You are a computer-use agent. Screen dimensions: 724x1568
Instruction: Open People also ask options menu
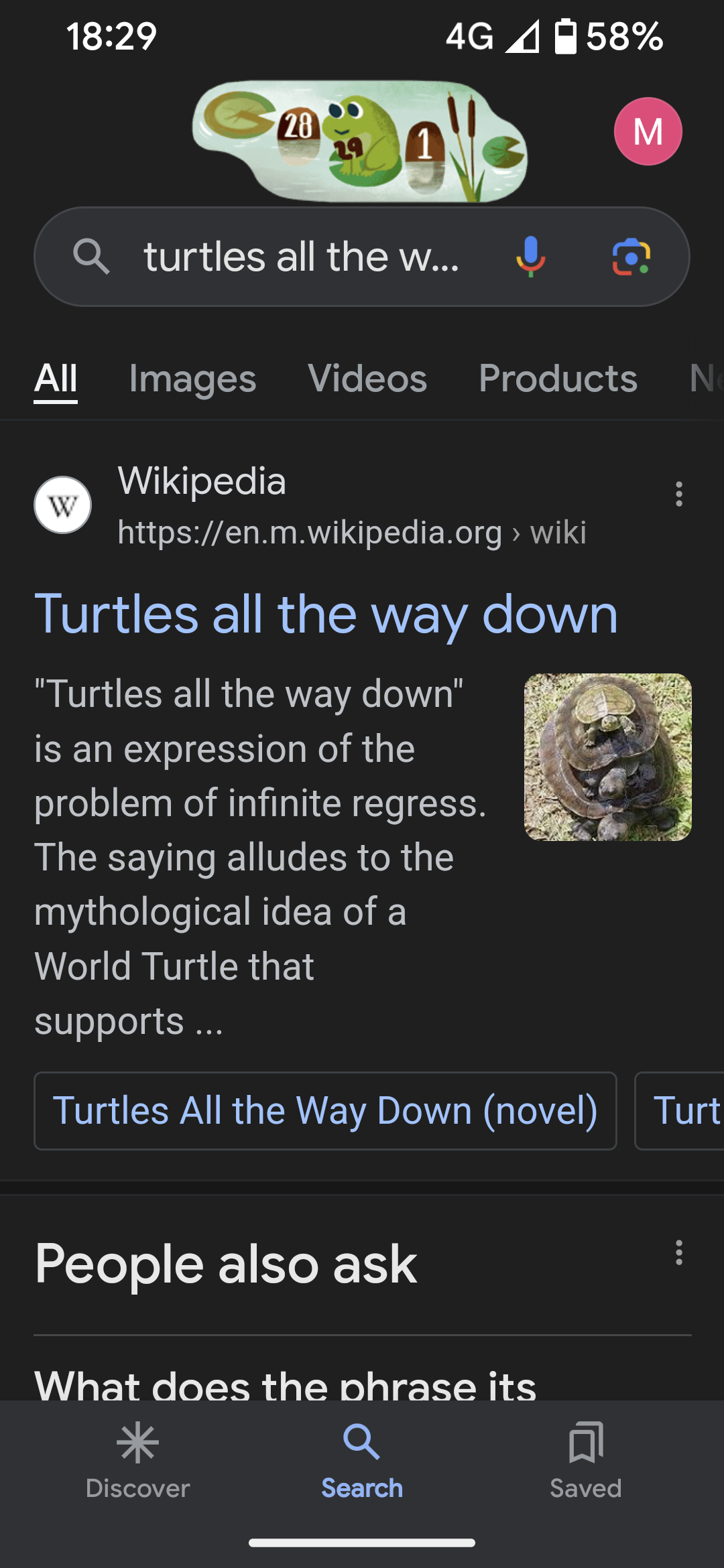678,1252
